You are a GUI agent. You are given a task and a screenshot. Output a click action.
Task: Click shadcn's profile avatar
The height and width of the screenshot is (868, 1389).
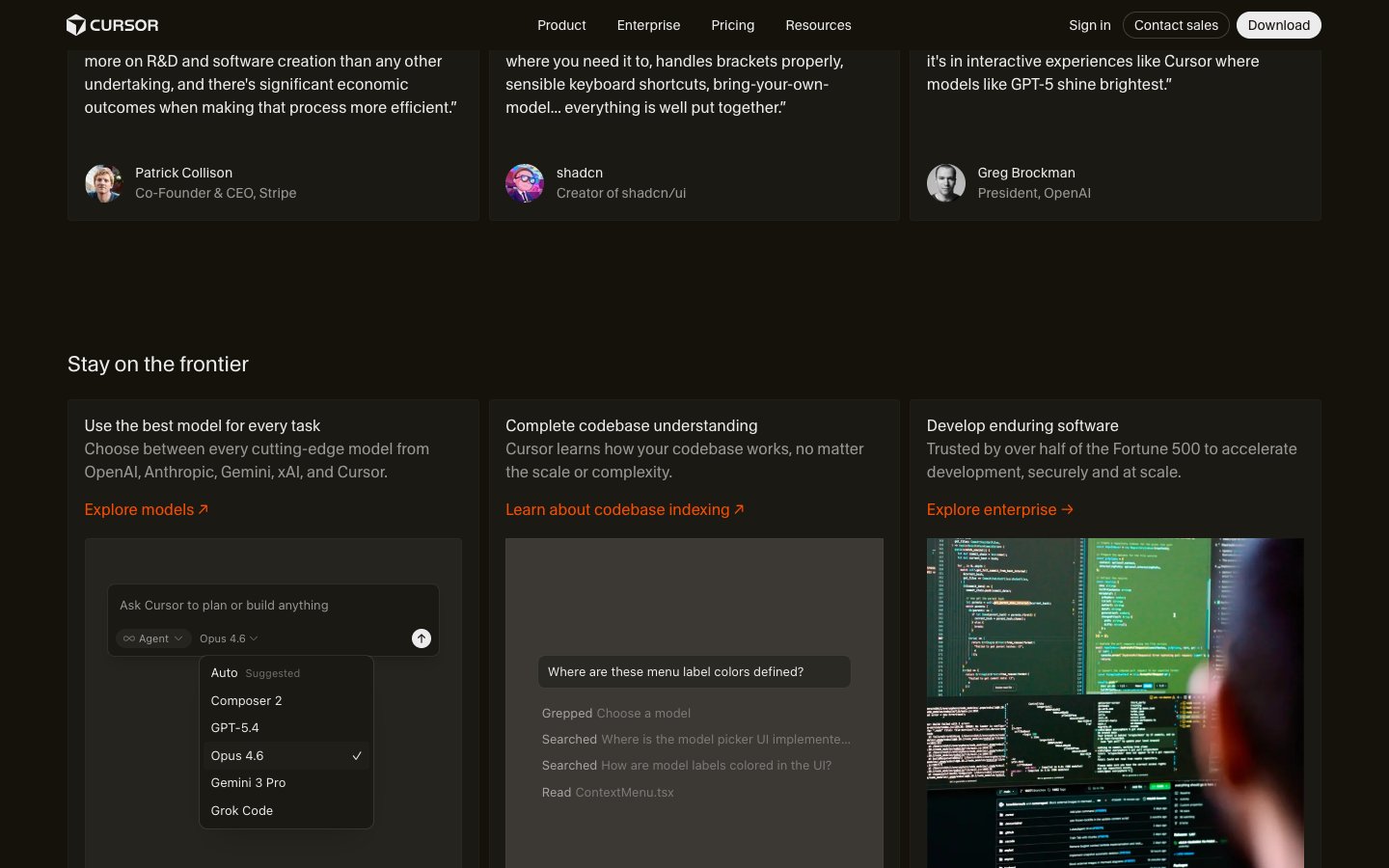click(x=525, y=183)
